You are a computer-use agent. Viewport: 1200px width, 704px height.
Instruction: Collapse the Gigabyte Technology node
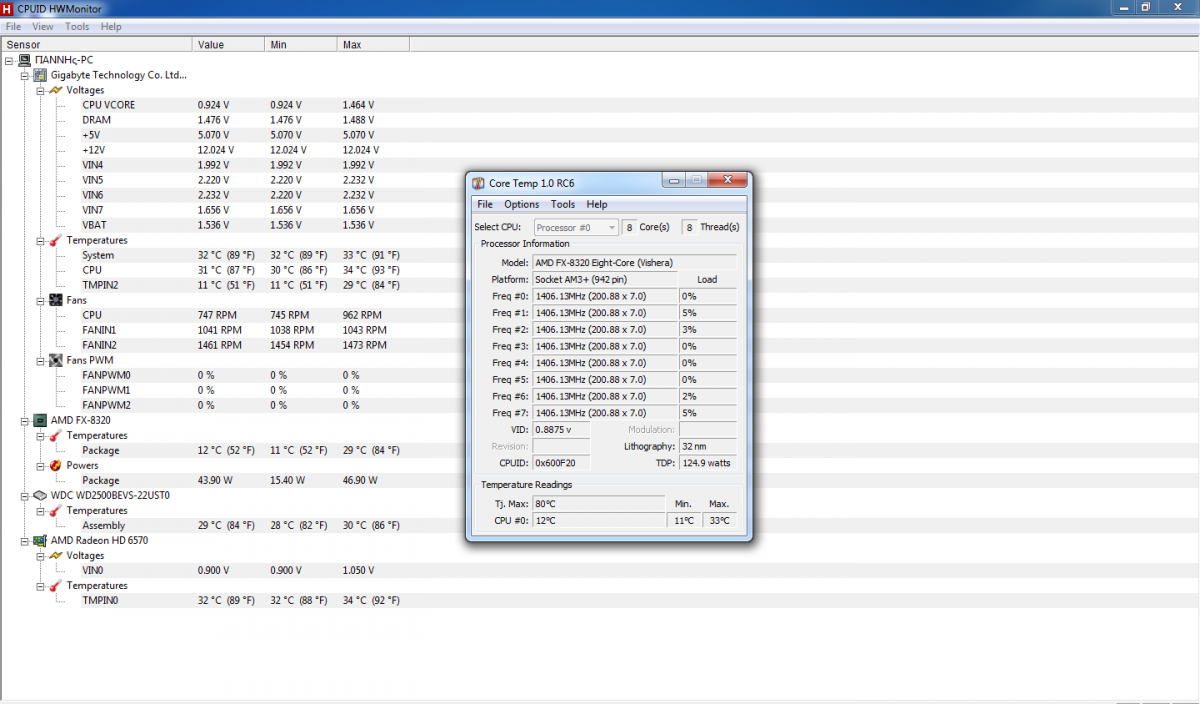[x=25, y=75]
